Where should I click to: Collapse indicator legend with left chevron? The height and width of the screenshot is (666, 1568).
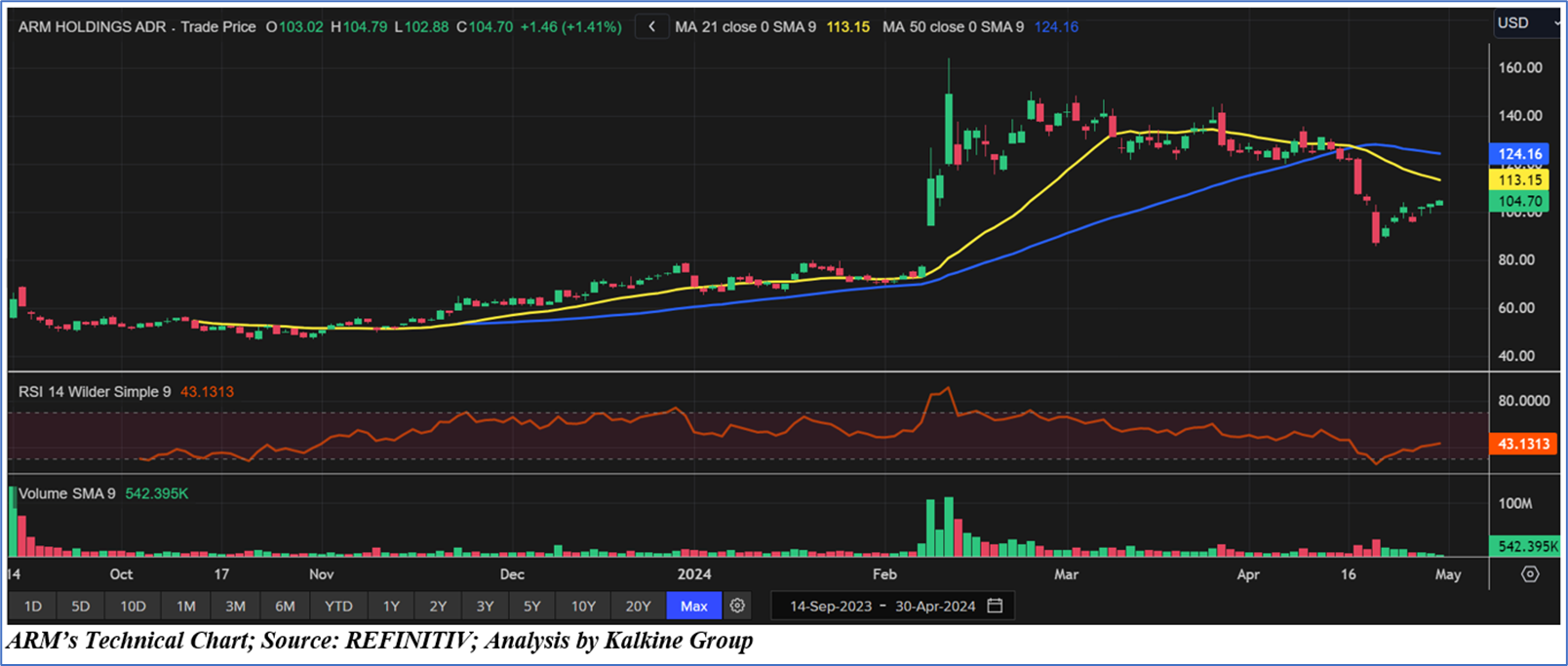[651, 27]
